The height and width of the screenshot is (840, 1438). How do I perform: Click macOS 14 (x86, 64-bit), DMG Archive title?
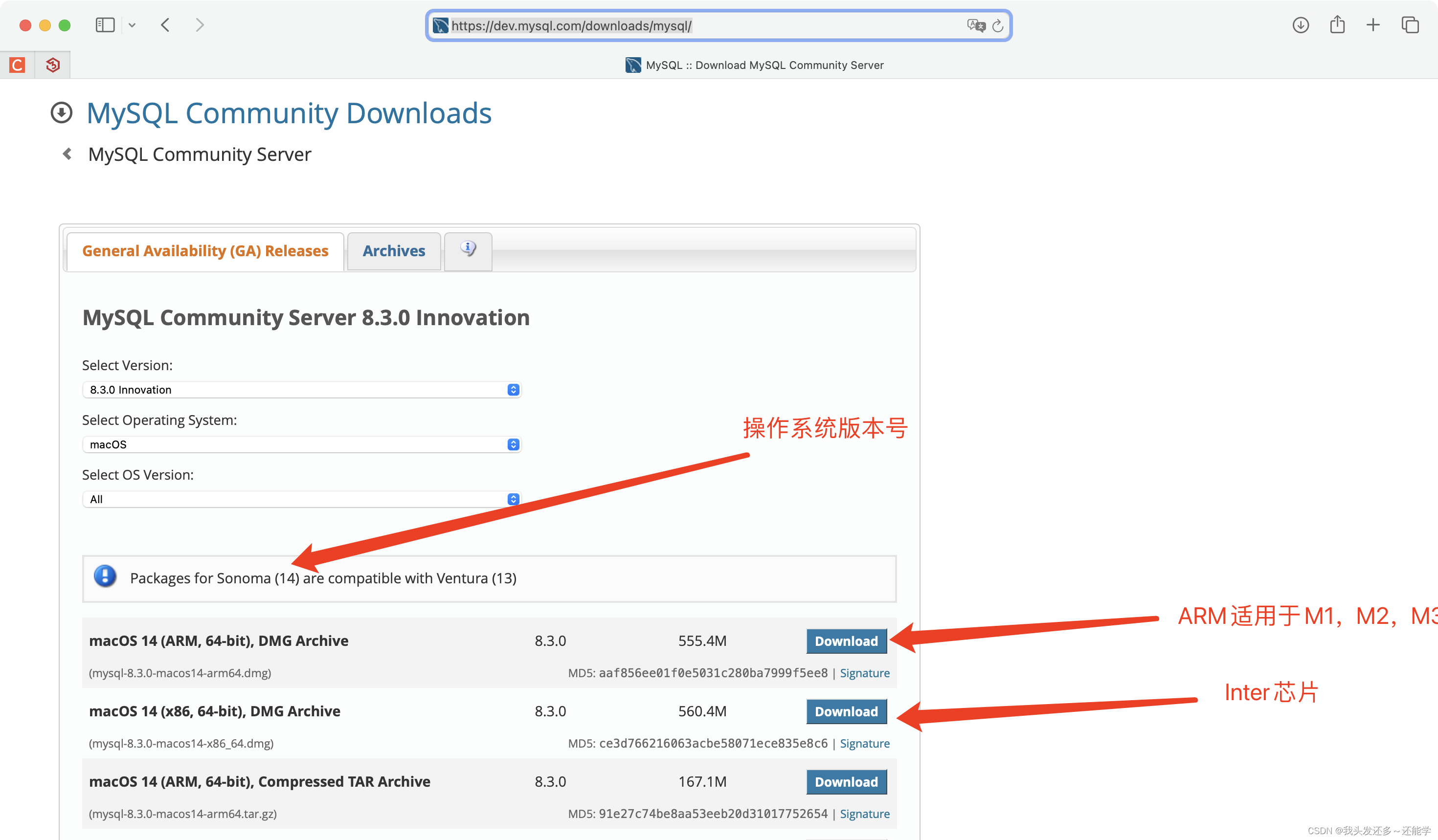(x=215, y=712)
